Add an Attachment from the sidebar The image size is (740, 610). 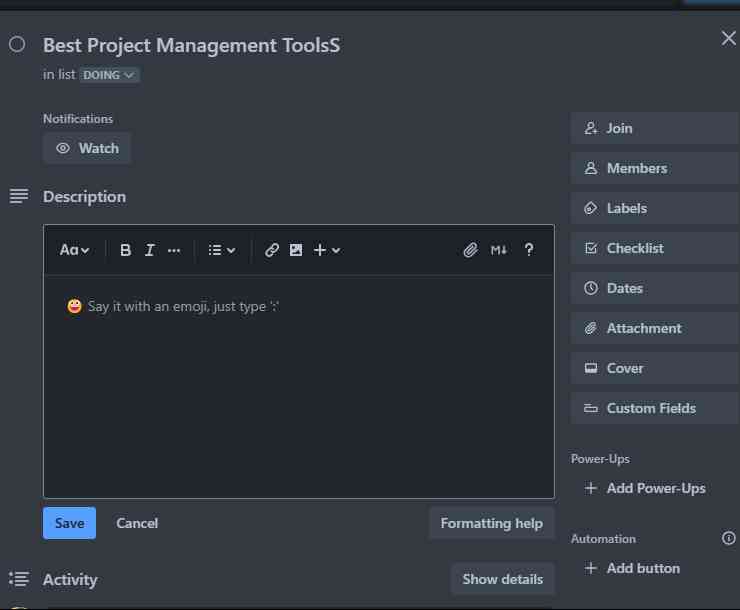click(x=655, y=328)
